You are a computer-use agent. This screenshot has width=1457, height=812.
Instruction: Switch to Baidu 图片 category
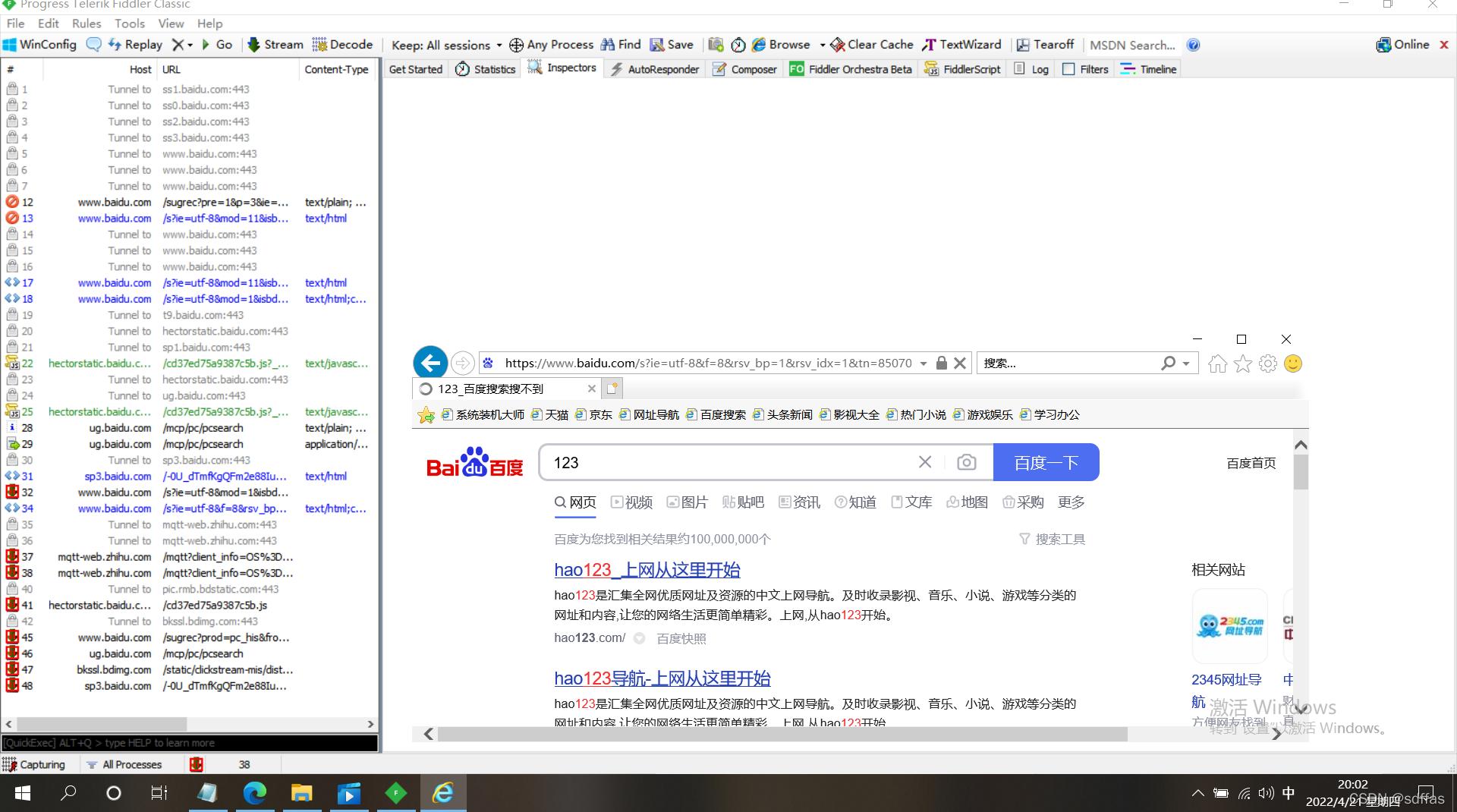688,502
